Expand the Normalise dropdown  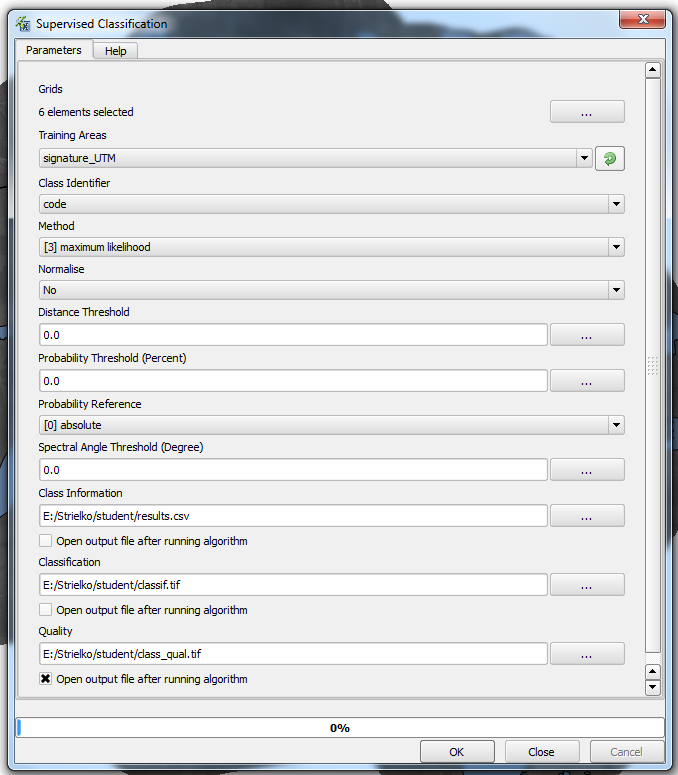coord(616,290)
